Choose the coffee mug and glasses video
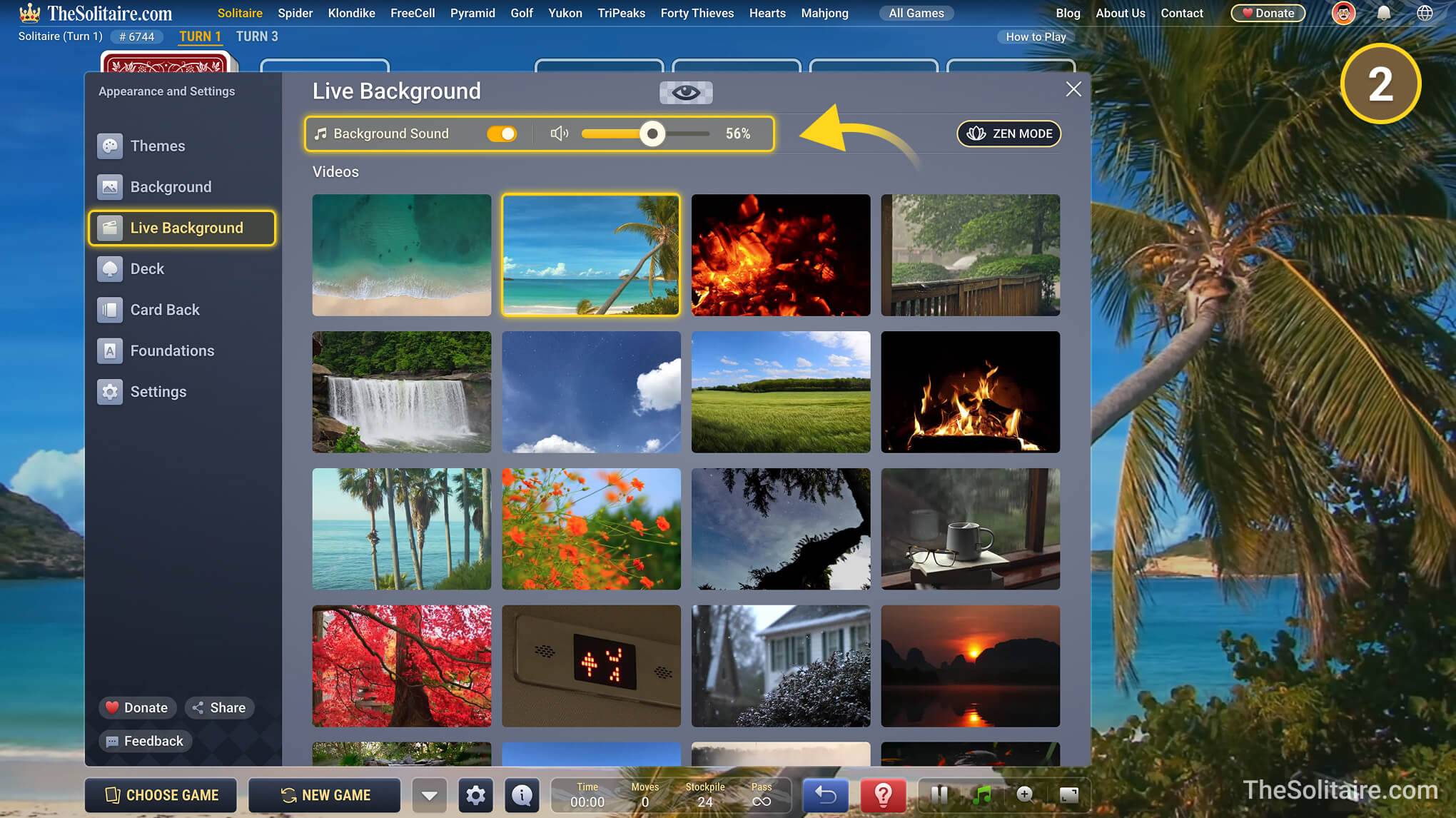Image resolution: width=1456 pixels, height=818 pixels. click(971, 529)
